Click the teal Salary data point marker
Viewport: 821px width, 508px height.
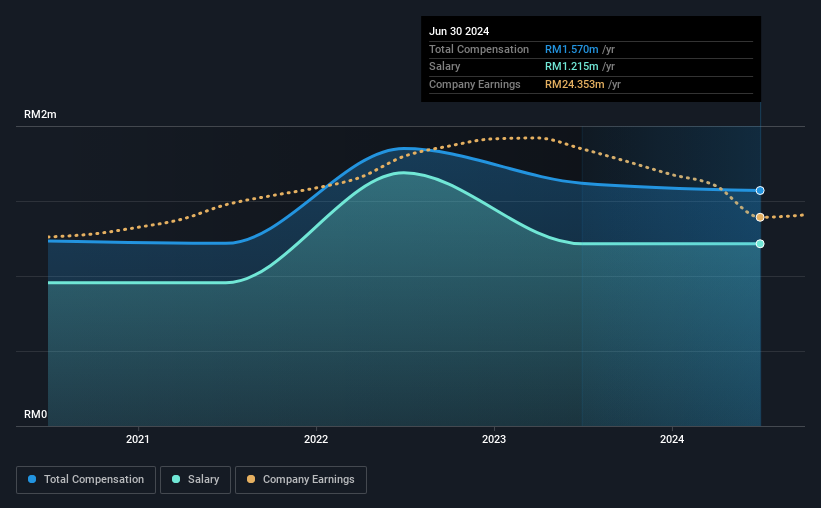(x=760, y=244)
